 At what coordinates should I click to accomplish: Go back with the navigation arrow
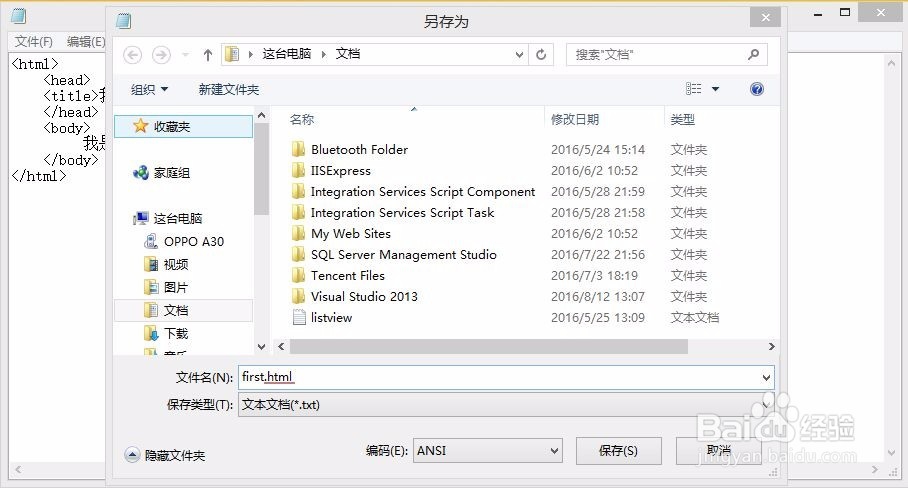pyautogui.click(x=133, y=55)
